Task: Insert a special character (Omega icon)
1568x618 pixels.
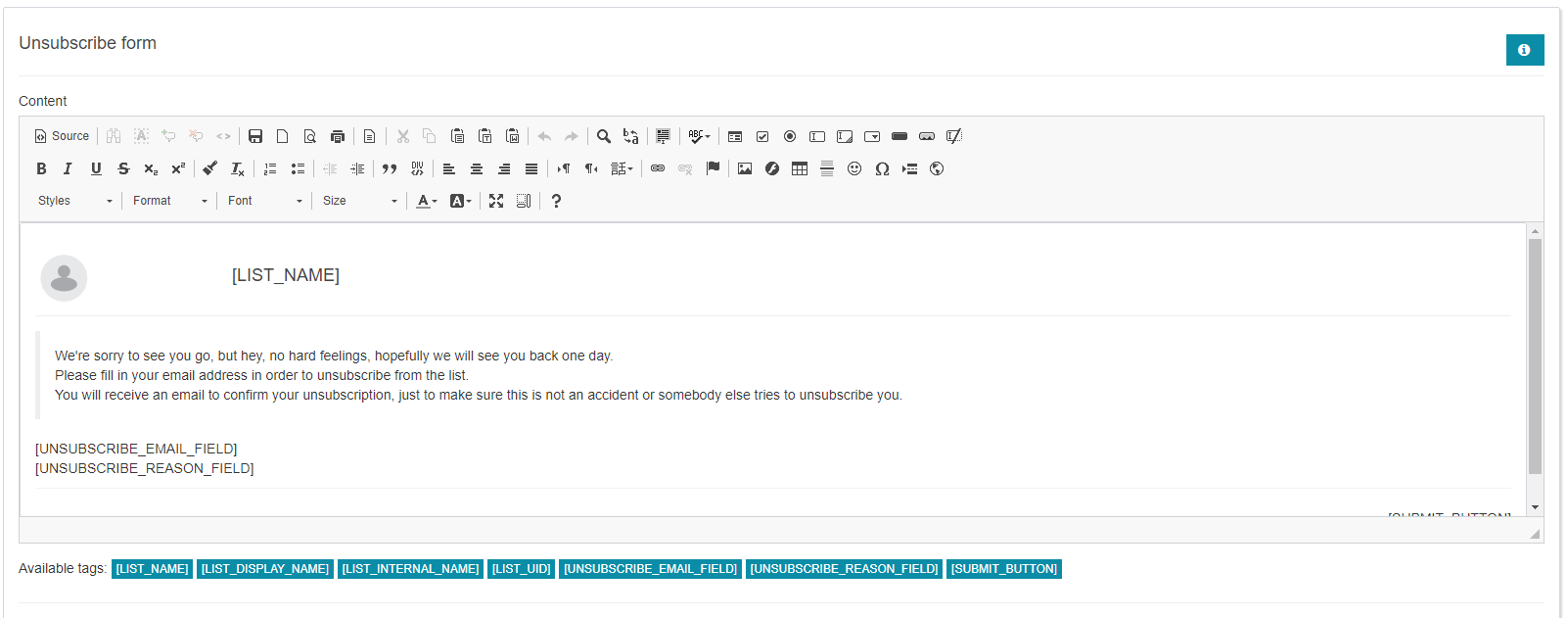Action: click(882, 168)
